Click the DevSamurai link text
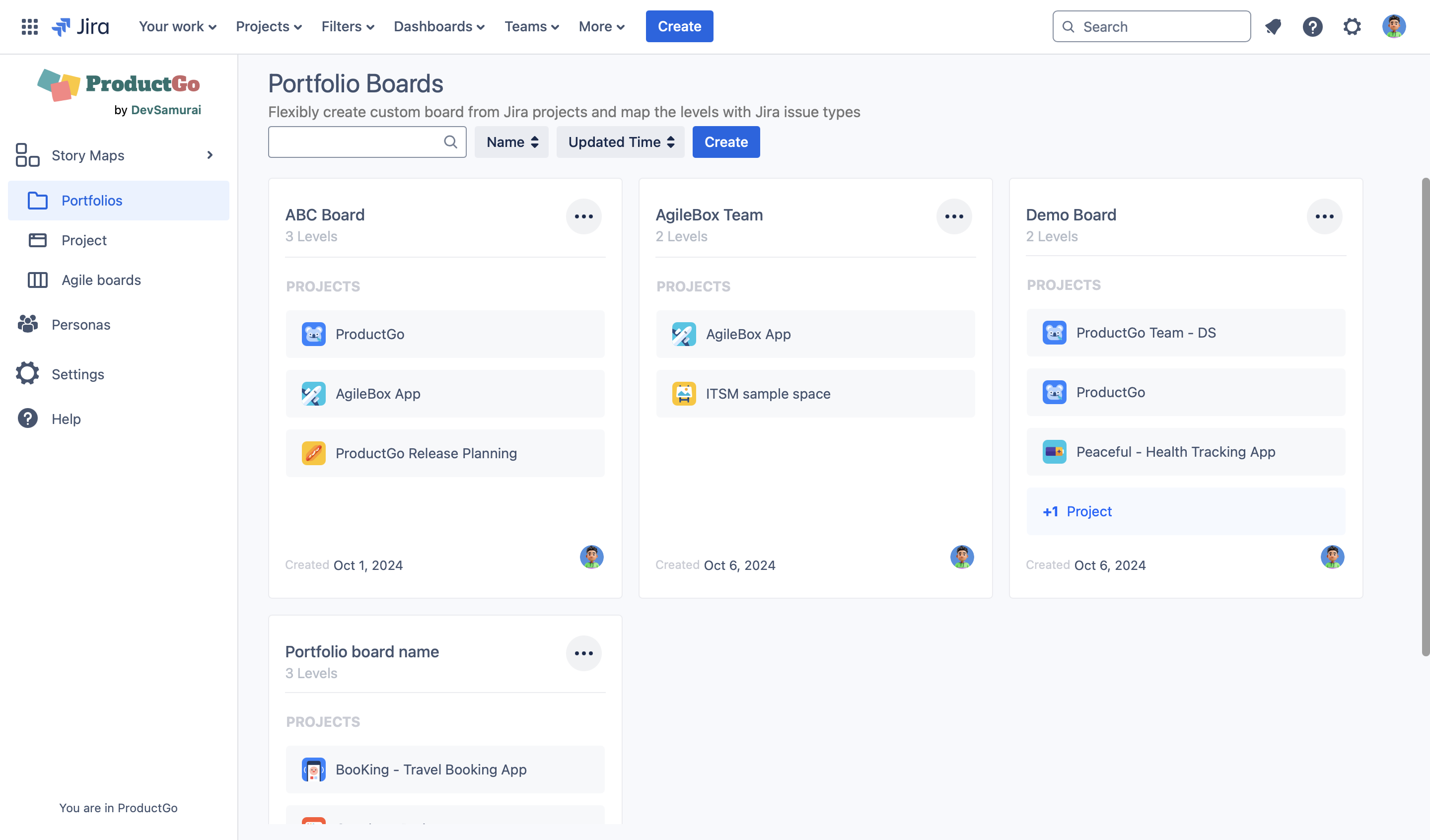Screen dimensions: 1430x840 [x=166, y=110]
